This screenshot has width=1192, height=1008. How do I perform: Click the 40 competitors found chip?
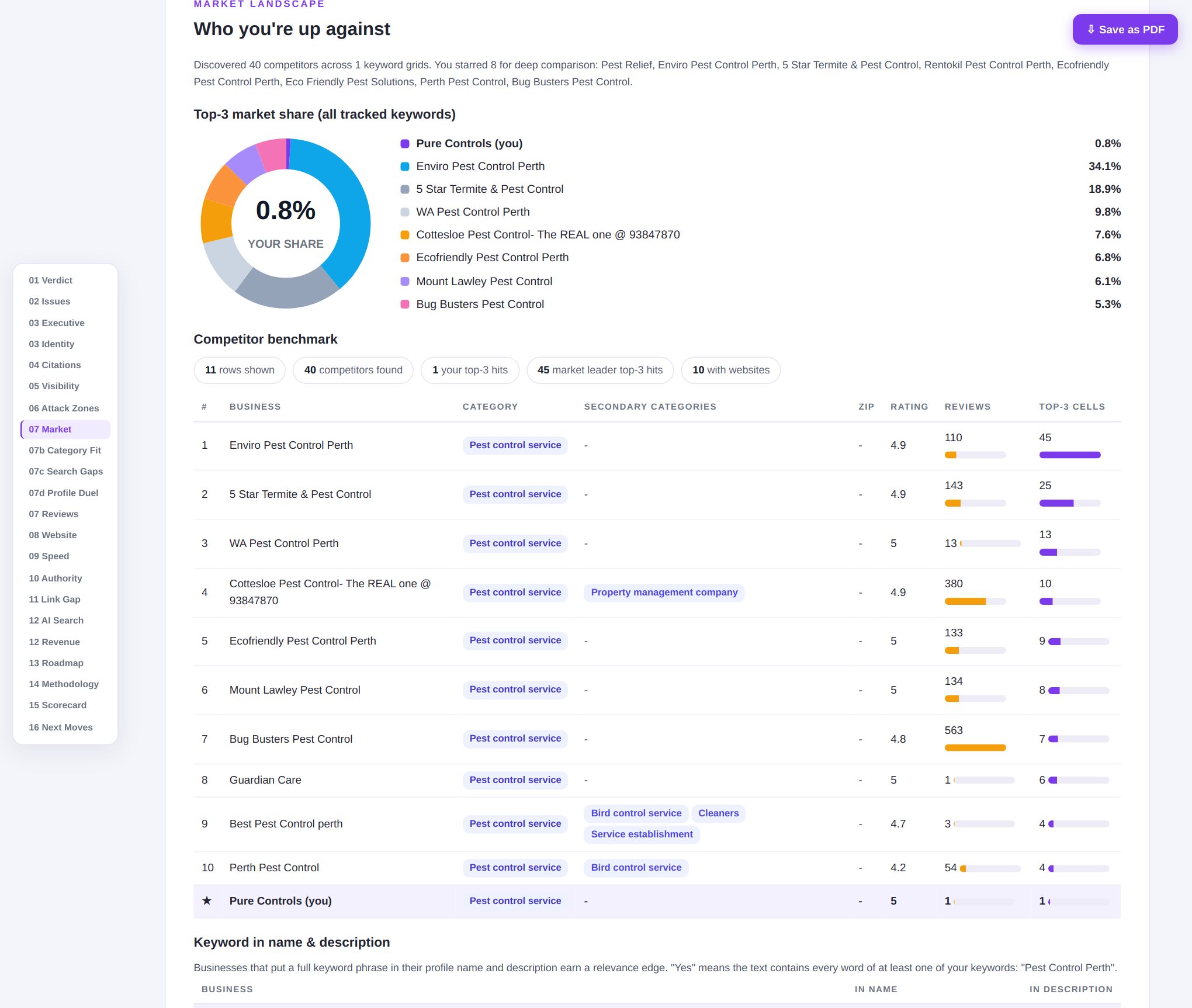353,370
